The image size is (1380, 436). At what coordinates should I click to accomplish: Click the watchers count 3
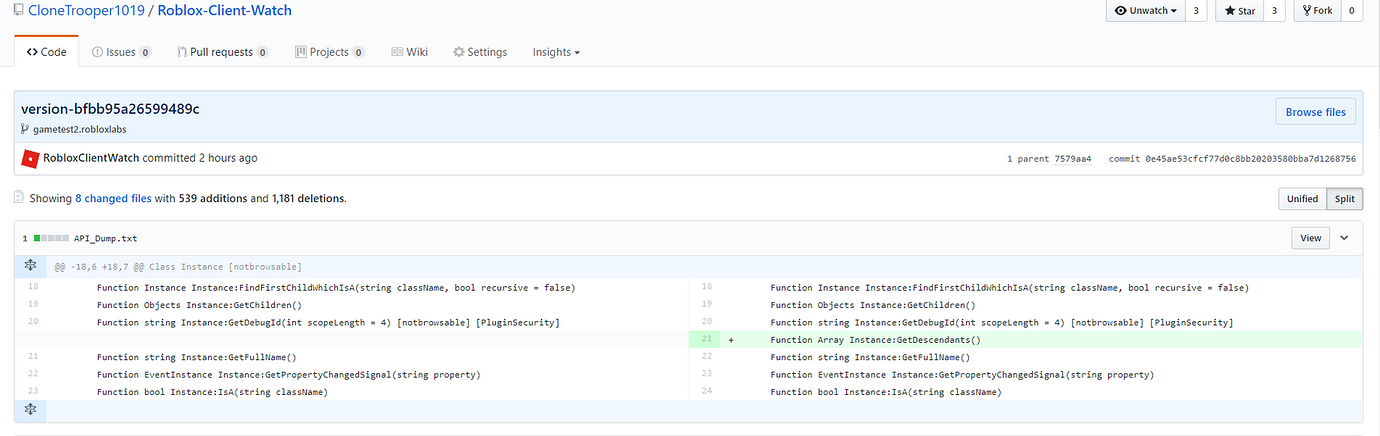tap(1198, 10)
